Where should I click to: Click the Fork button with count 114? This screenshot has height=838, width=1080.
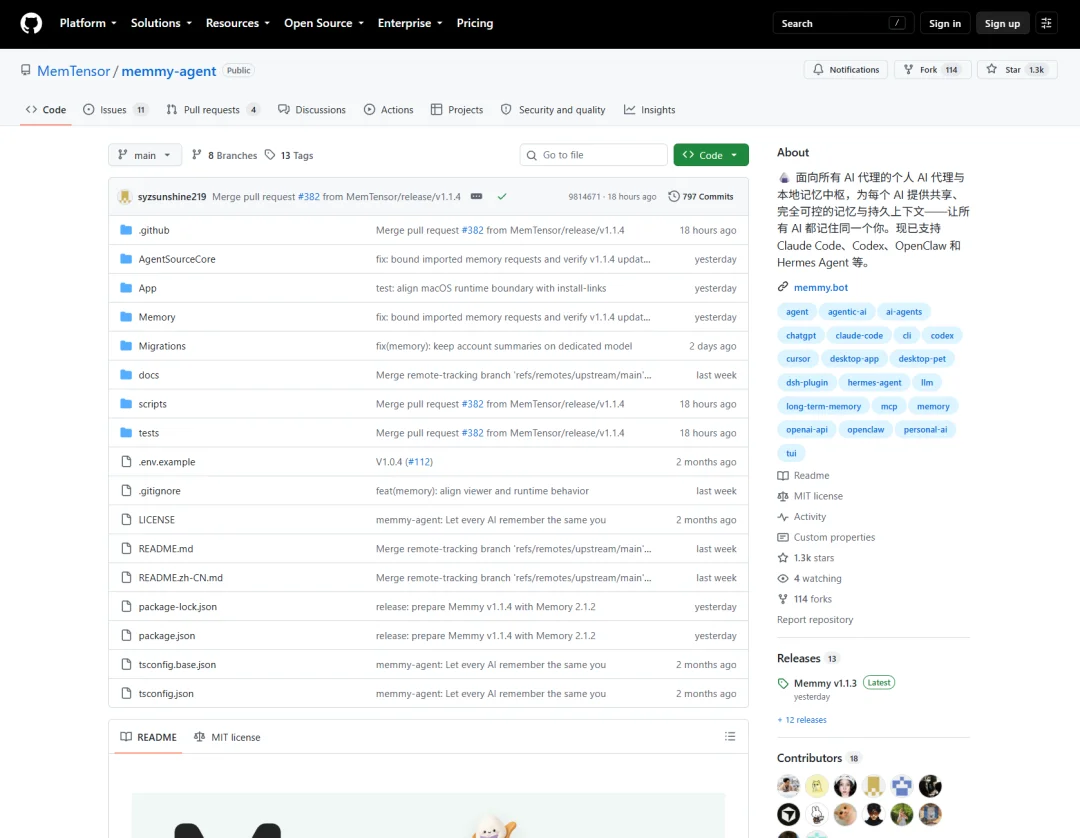coord(933,70)
